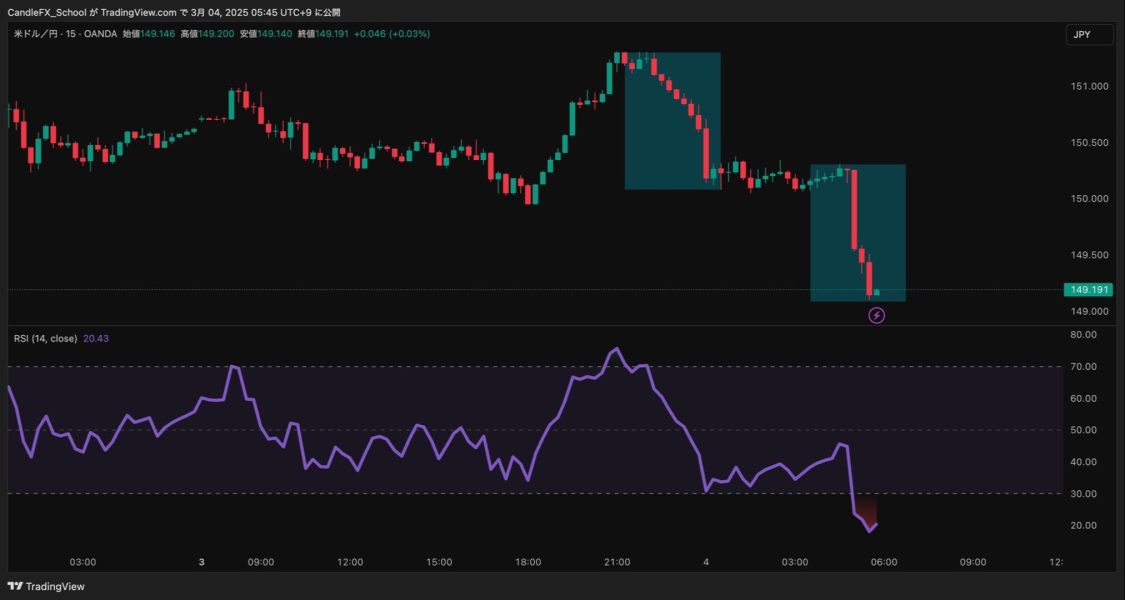Click the 150.500 price axis label
Viewport: 1125px width, 600px height.
click(1089, 143)
